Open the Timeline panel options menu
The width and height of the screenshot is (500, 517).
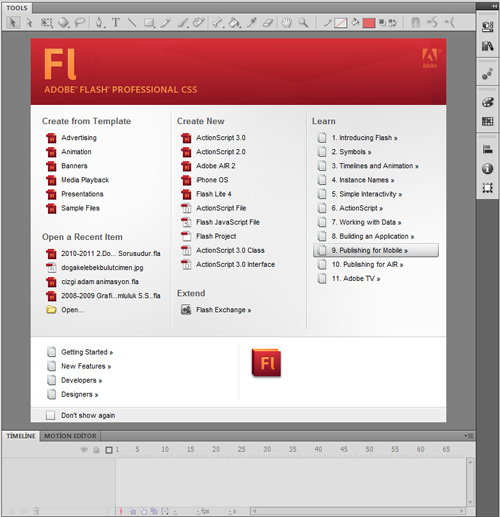[469, 436]
